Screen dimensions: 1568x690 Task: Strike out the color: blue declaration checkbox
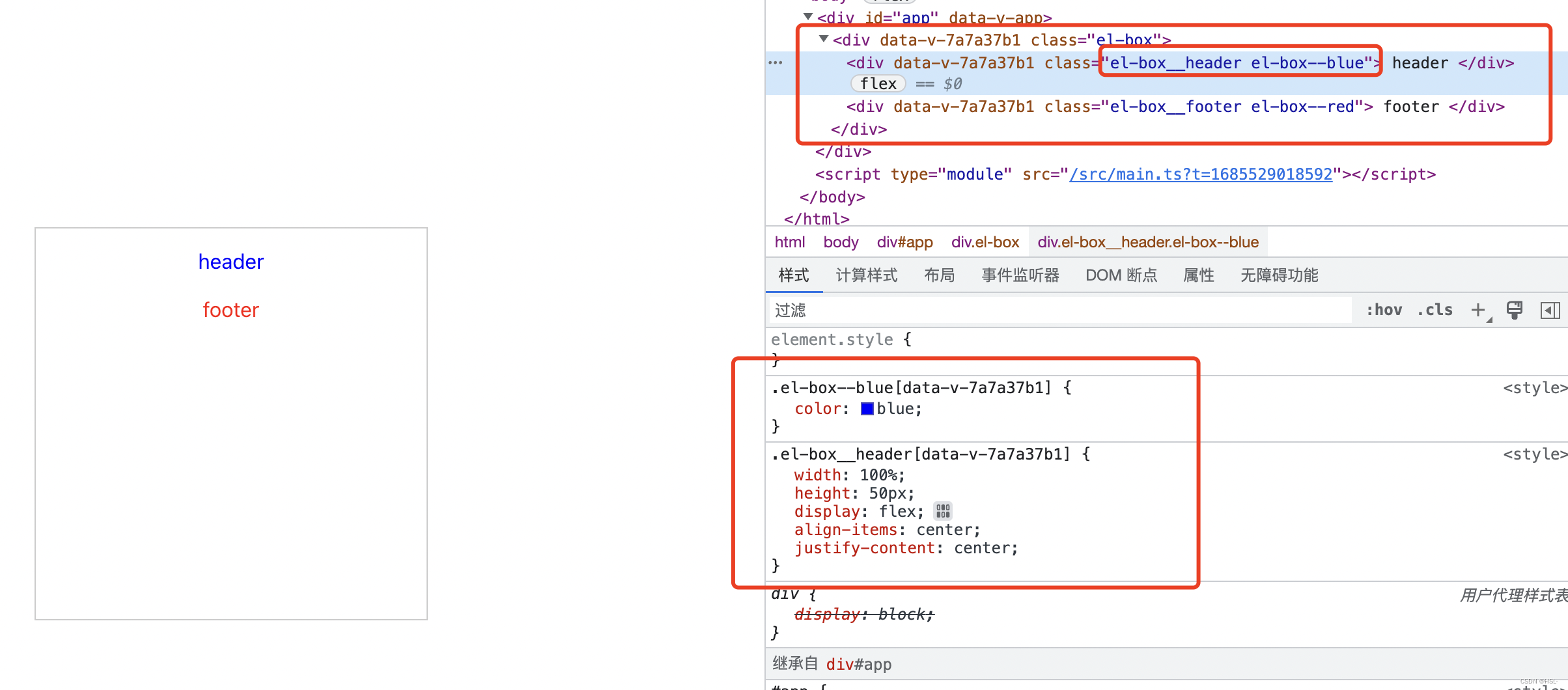783,408
